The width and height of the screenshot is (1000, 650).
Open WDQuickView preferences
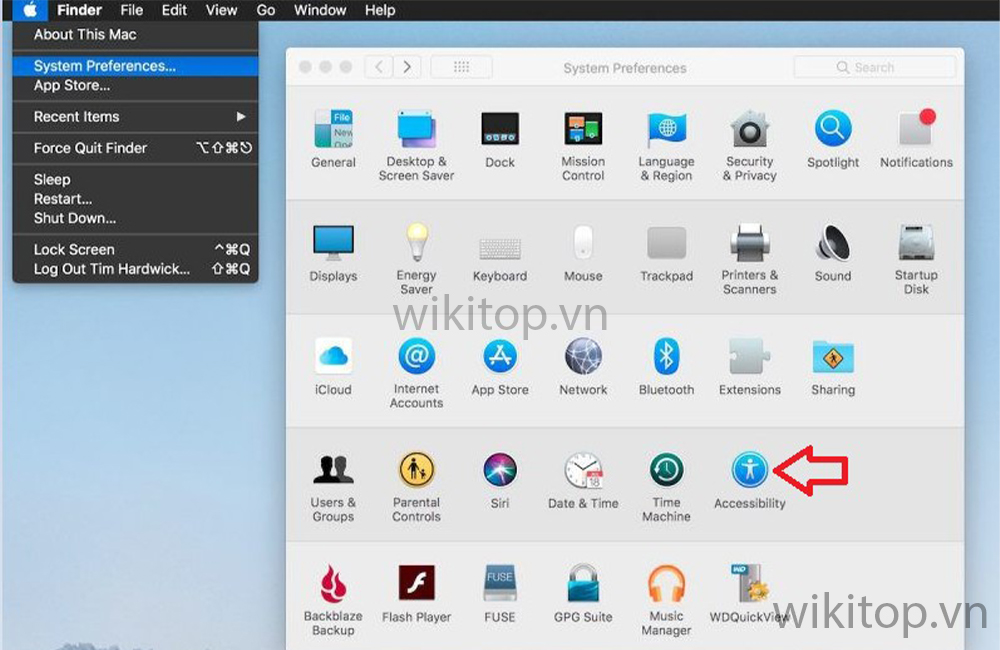[x=749, y=594]
